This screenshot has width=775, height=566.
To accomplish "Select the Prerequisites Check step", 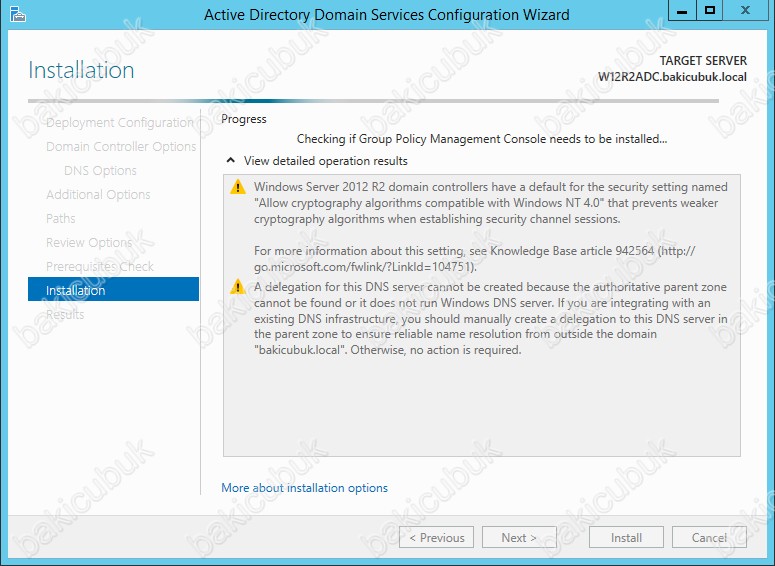I will [100, 266].
